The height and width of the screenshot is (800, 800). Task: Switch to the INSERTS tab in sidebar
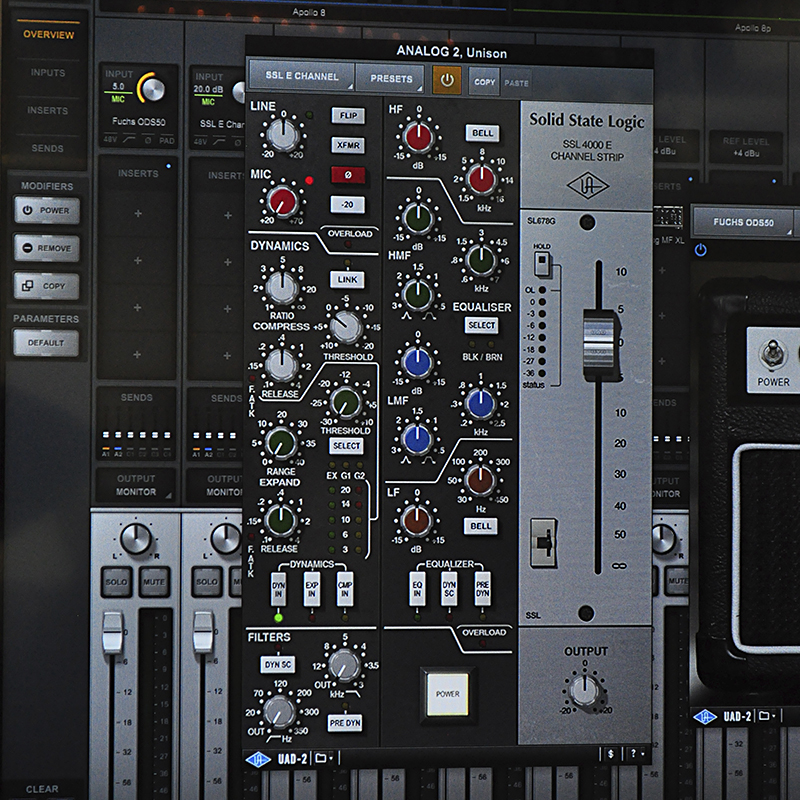point(47,110)
